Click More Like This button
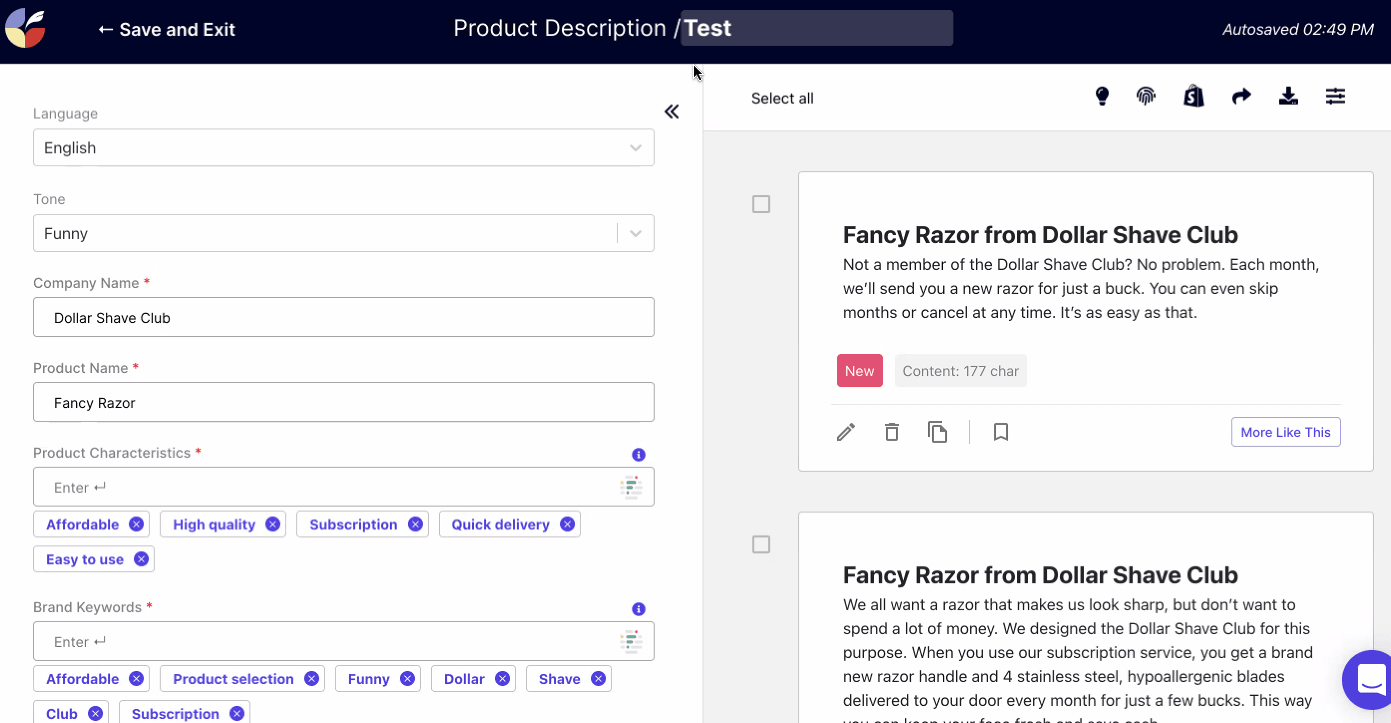The width and height of the screenshot is (1391, 723). (1285, 432)
